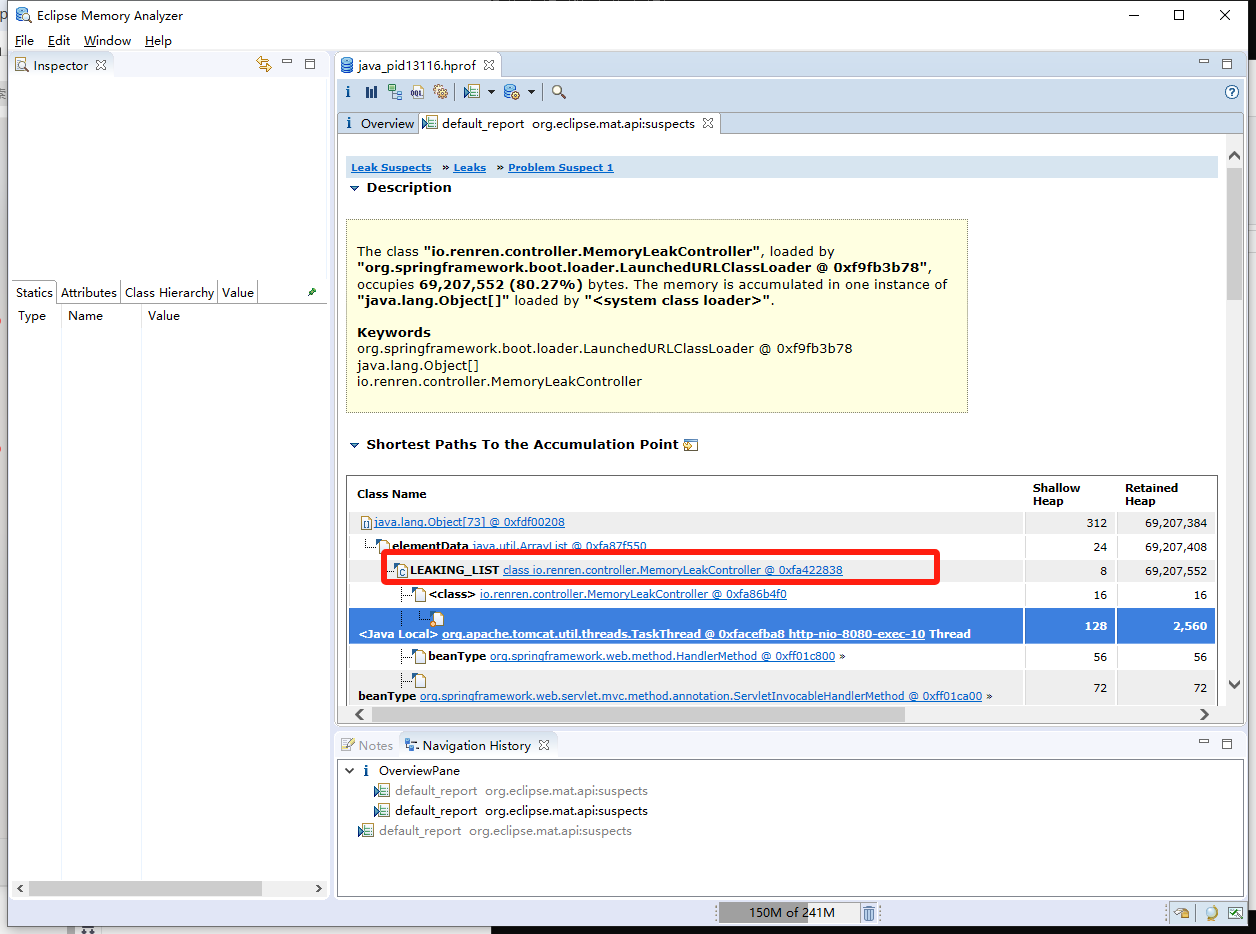Viewport: 1256px width, 934px height.
Task: Click the Thread Overview gear icon
Action: [x=440, y=92]
